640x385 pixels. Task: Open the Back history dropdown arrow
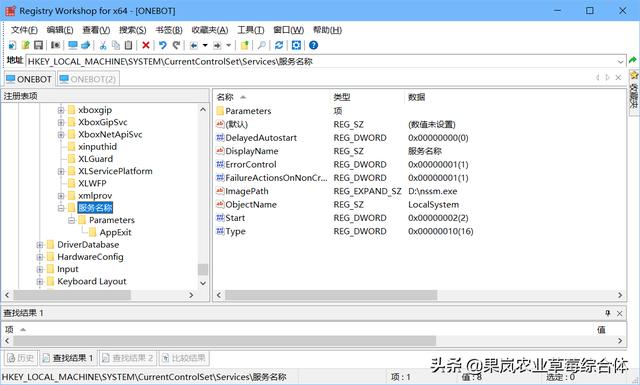click(205, 45)
